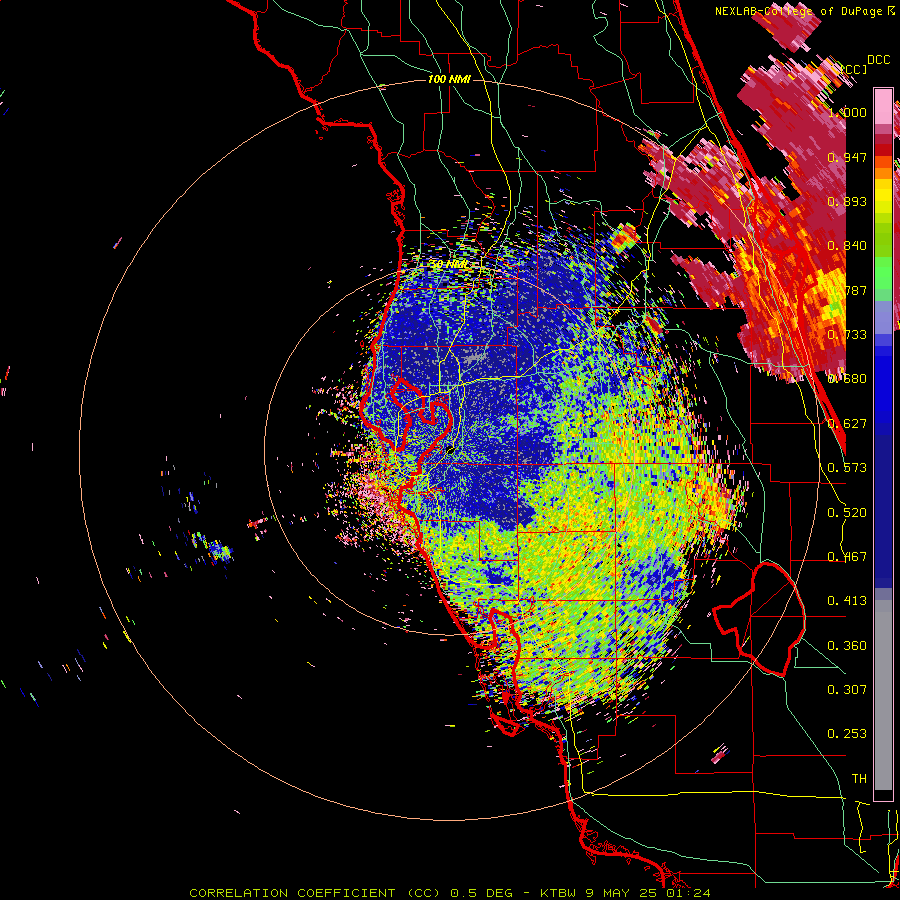This screenshot has width=900, height=900.
Task: Click the pink top segment of the color bar
Action: coord(883,106)
